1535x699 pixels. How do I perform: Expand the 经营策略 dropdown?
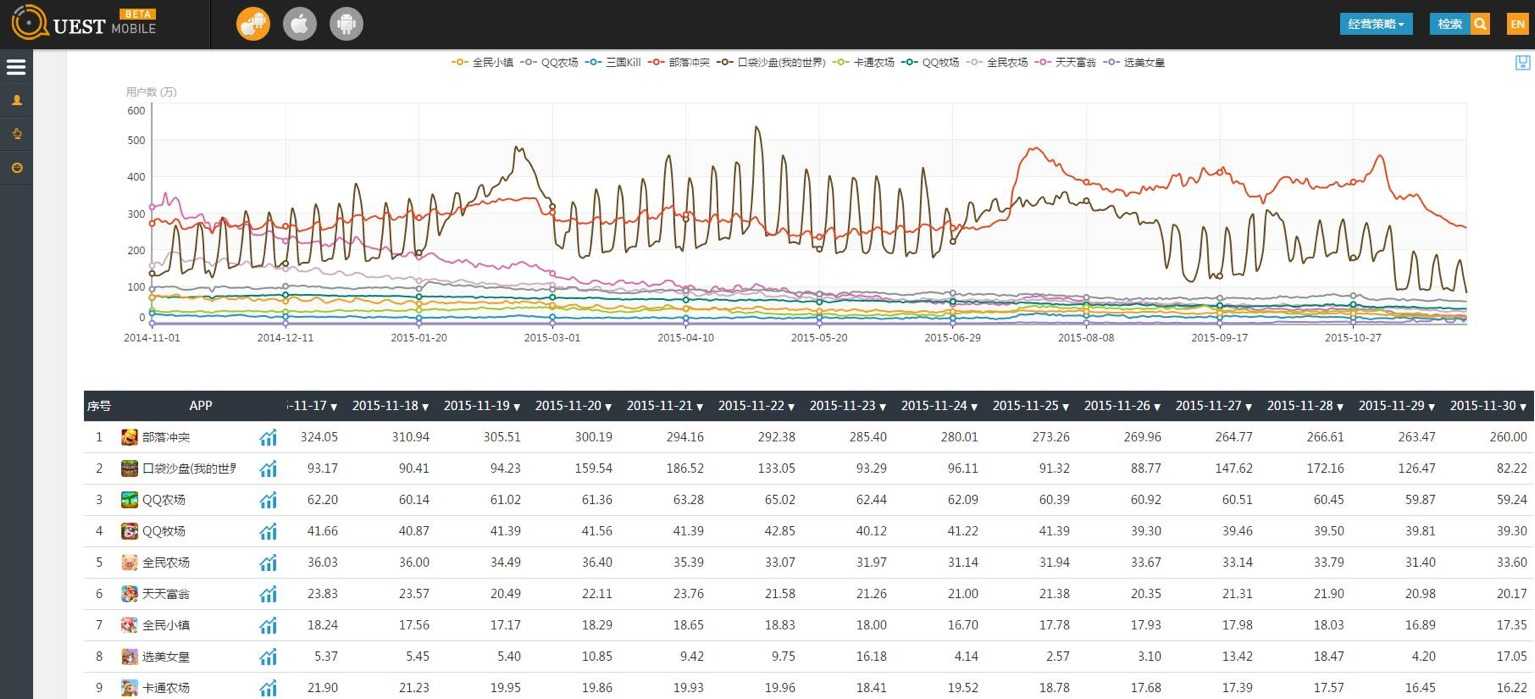click(x=1375, y=24)
